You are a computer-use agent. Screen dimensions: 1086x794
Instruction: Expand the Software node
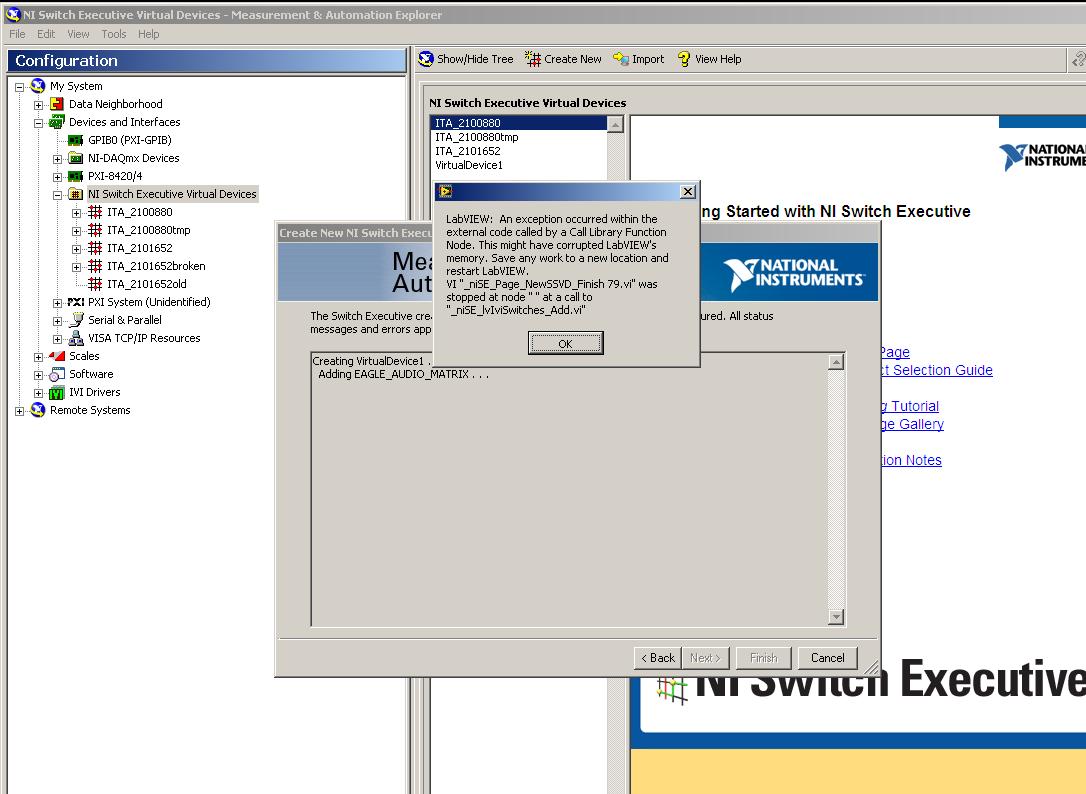coord(38,375)
